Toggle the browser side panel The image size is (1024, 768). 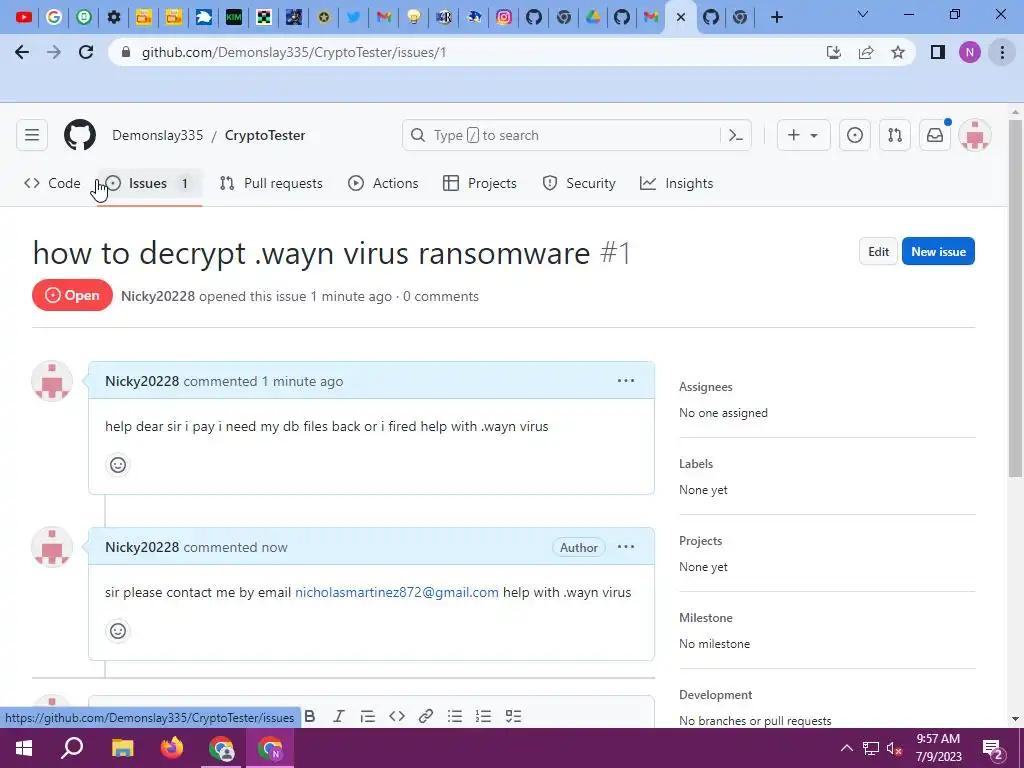tap(938, 52)
